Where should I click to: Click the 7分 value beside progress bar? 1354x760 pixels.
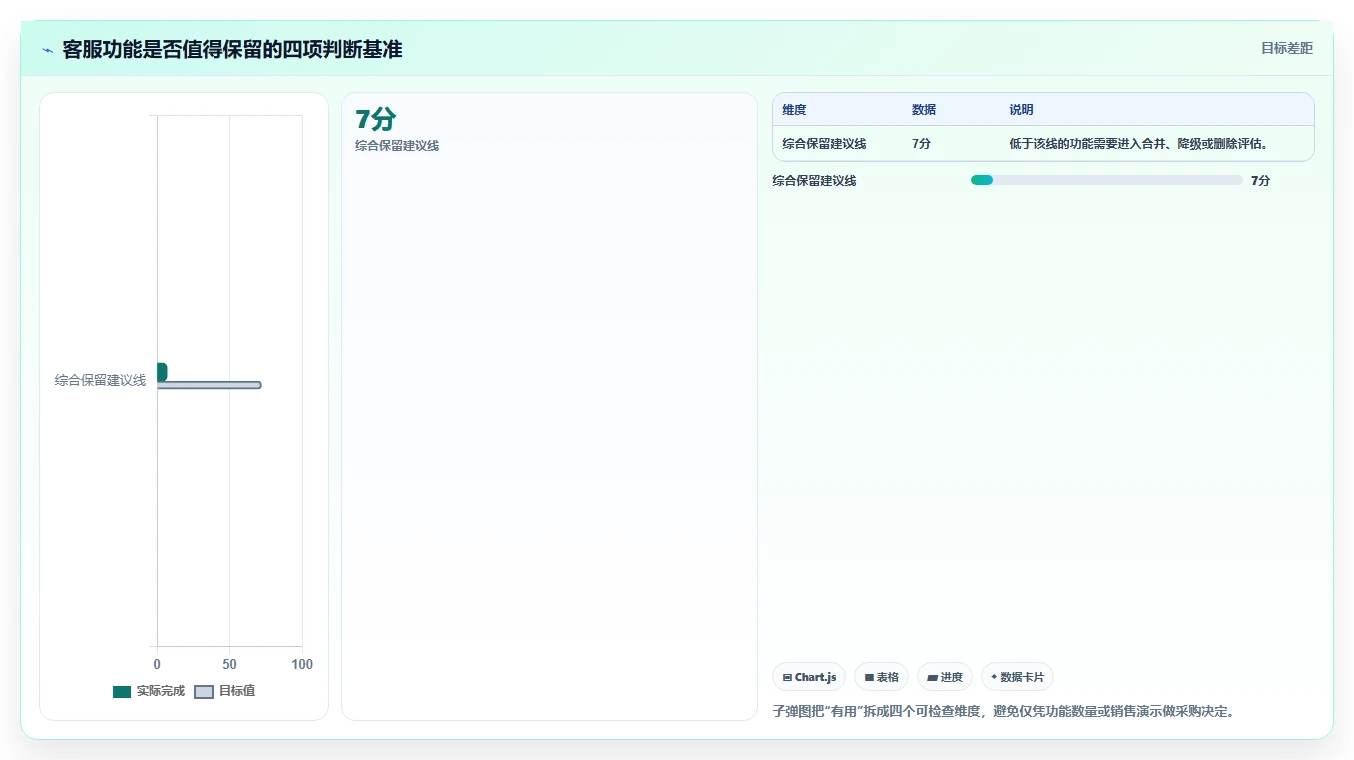click(x=1260, y=181)
